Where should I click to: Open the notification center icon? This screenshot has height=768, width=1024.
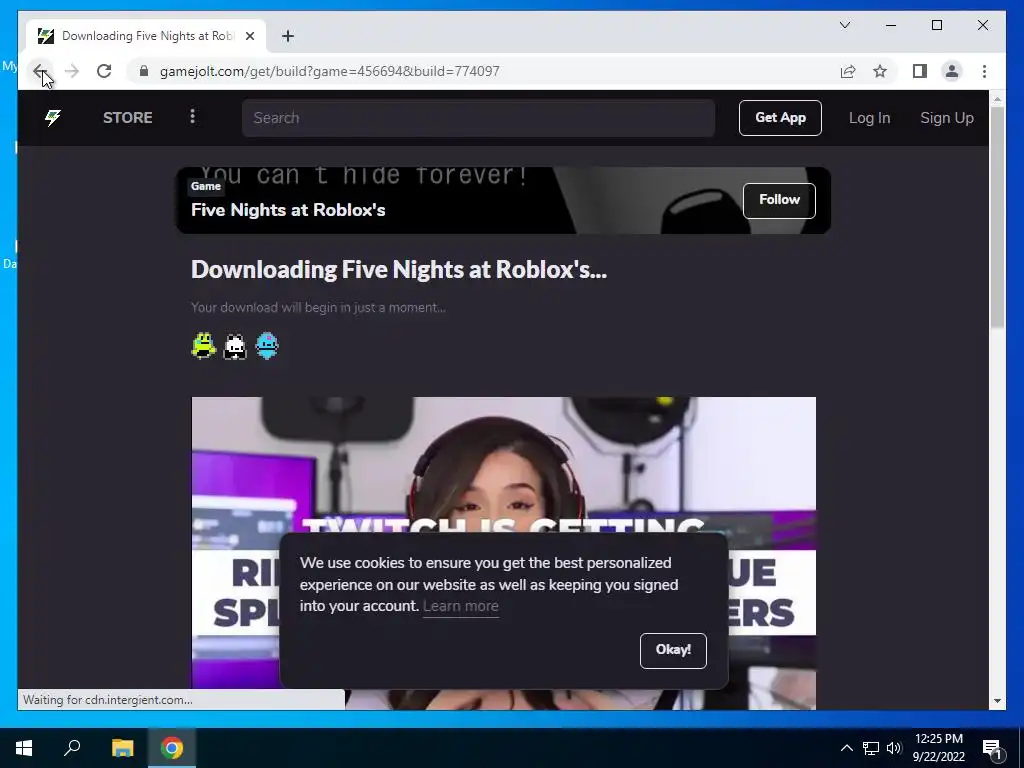coord(992,748)
